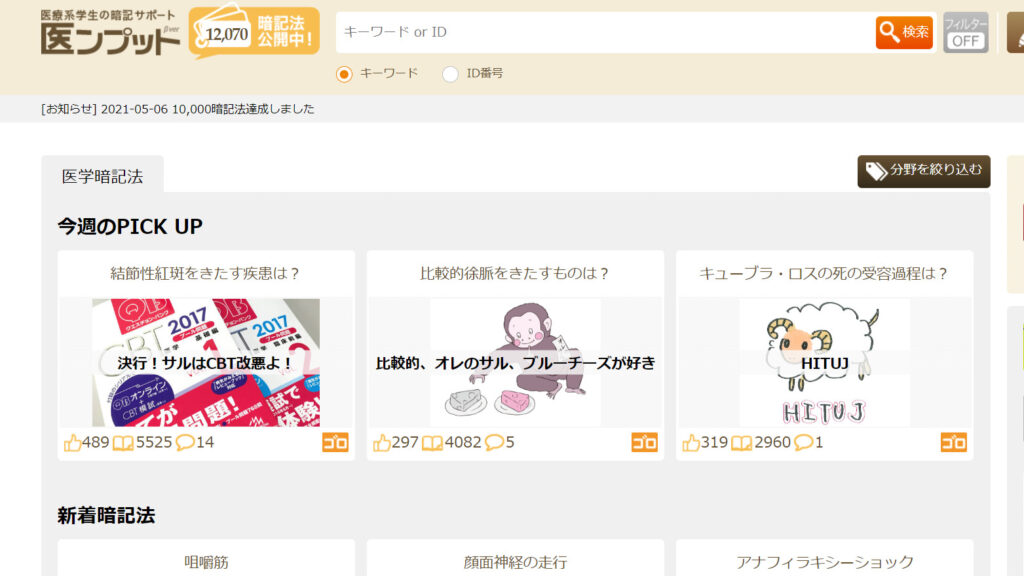This screenshot has width=1024, height=576.
Task: Click the お知らせ 10,000暗記法達成 notice
Action: (178, 109)
